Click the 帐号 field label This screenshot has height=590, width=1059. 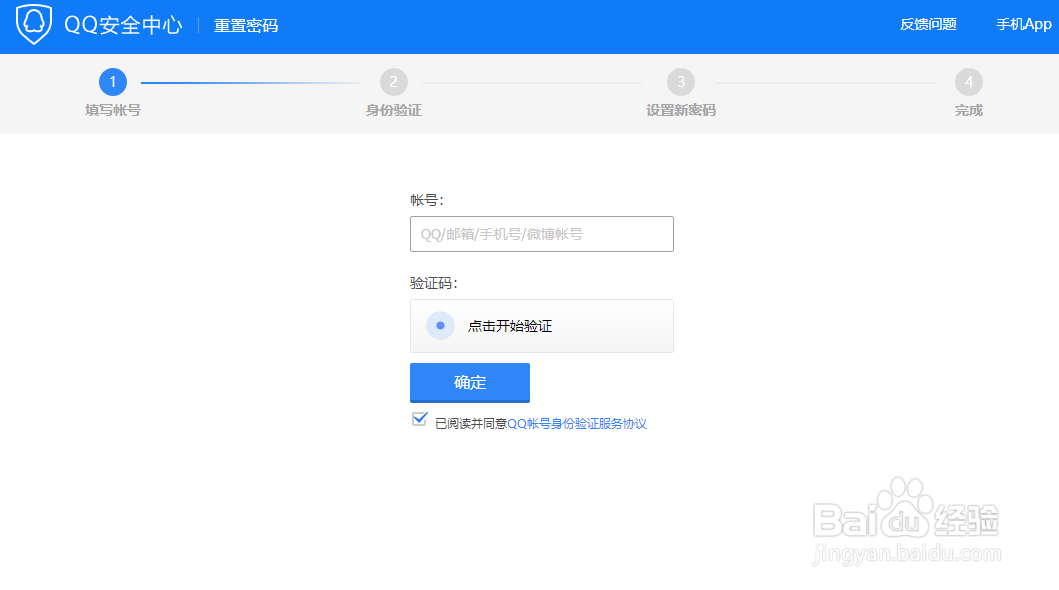(427, 200)
